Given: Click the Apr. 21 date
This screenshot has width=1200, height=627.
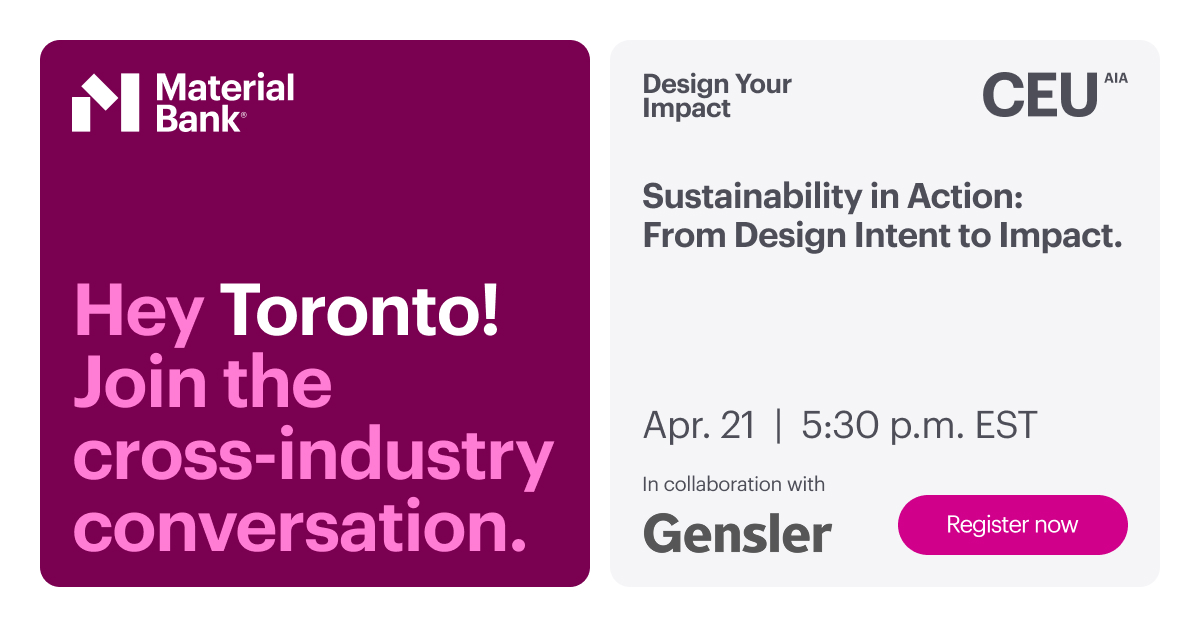Looking at the screenshot, I should (699, 425).
